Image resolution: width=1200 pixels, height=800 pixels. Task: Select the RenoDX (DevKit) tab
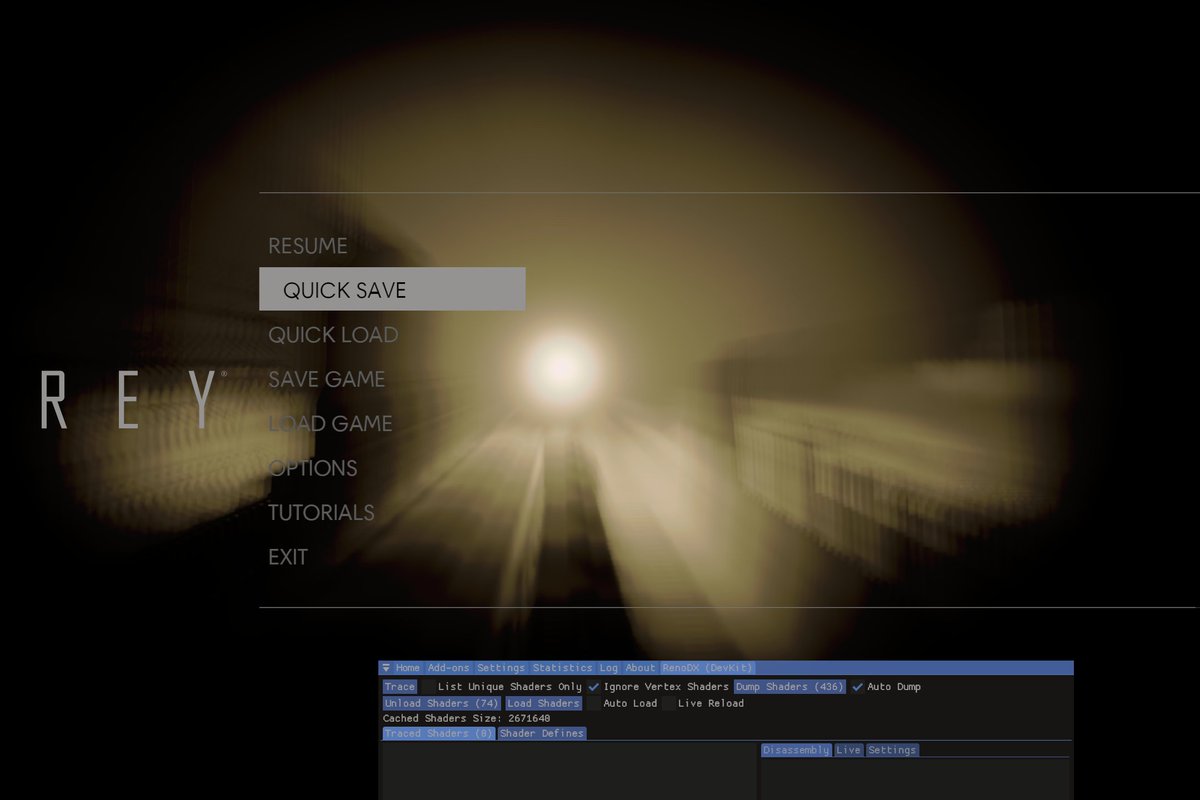point(707,668)
